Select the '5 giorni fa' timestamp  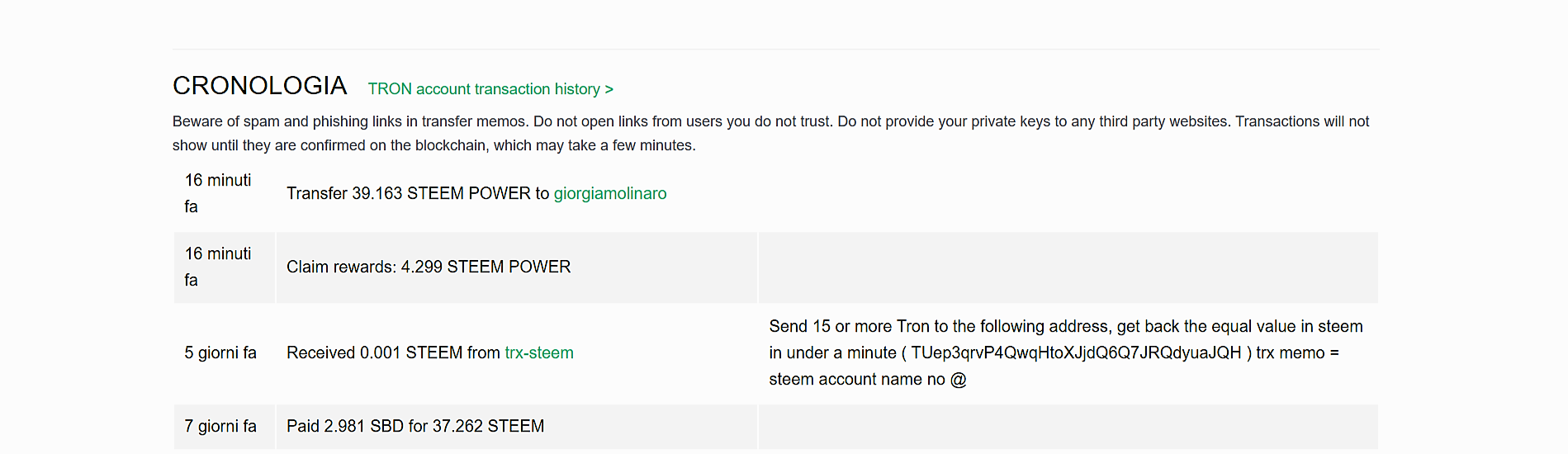click(x=220, y=352)
